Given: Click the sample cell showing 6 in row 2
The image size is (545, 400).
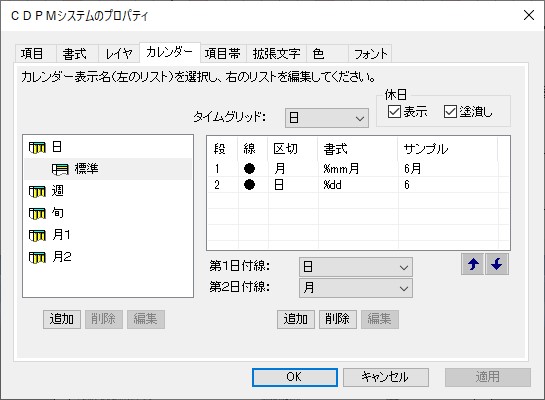Looking at the screenshot, I should (x=448, y=185).
